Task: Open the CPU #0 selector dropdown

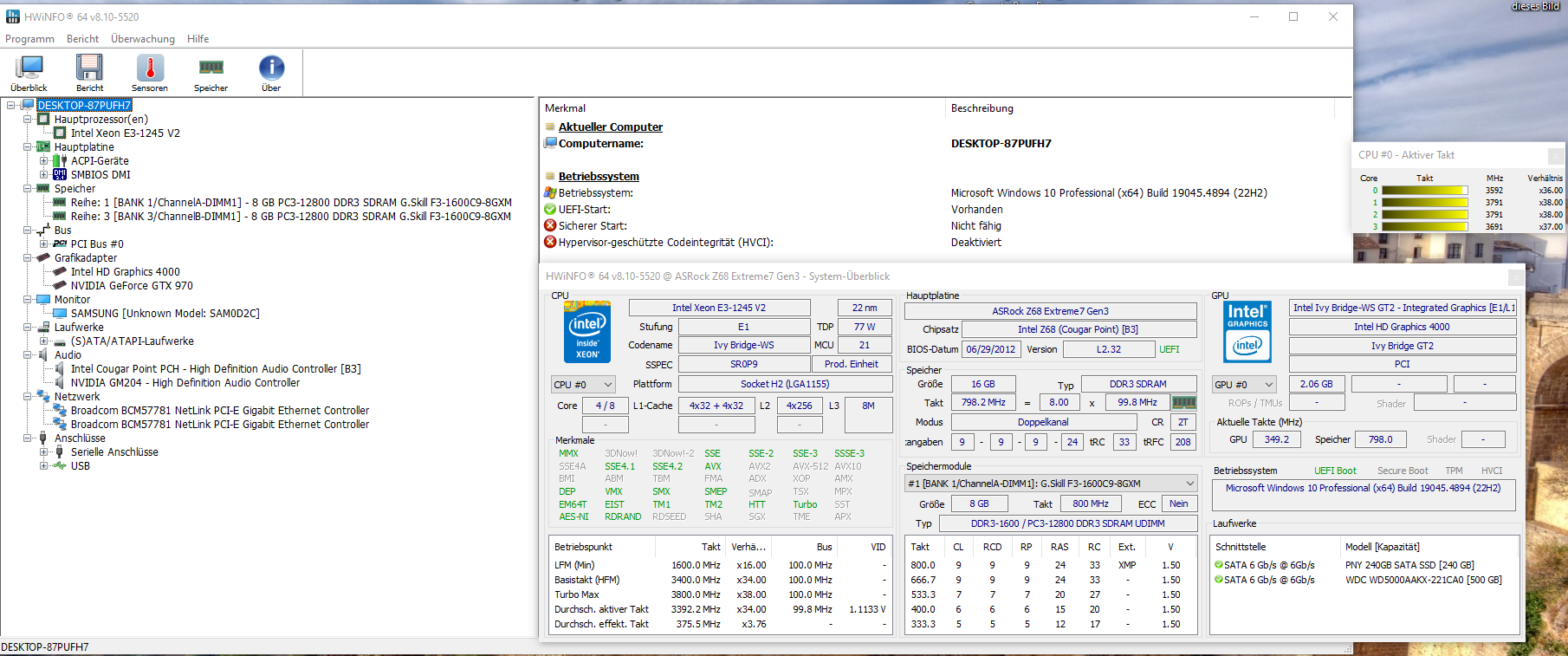Action: (x=583, y=385)
